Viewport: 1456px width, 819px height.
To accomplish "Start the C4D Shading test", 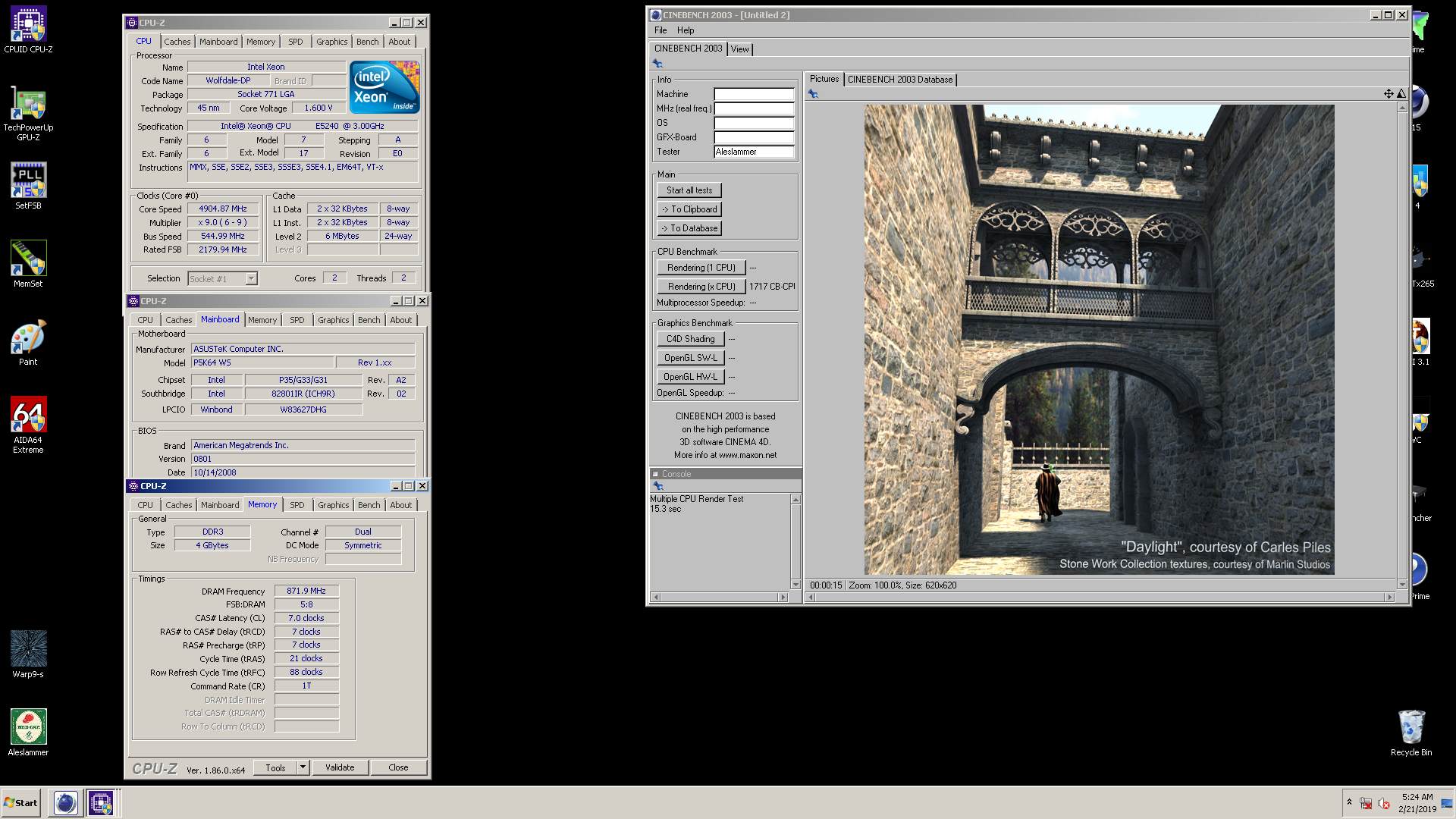I will (x=691, y=339).
